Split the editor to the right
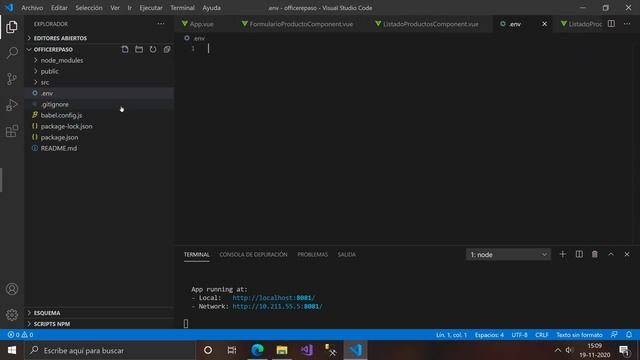Viewport: 640px width, 360px height. [611, 24]
